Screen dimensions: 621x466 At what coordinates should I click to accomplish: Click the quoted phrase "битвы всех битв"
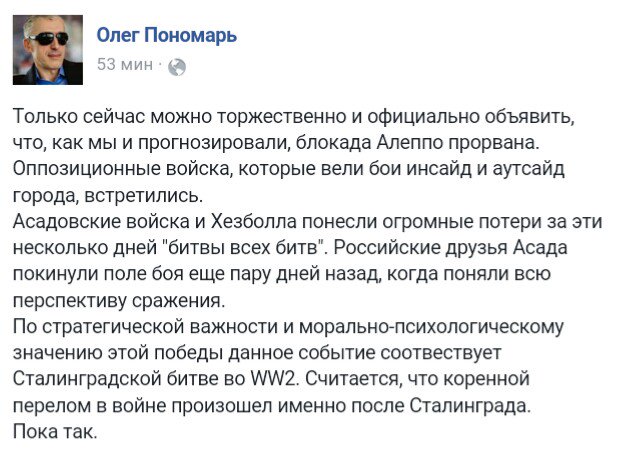point(244,248)
